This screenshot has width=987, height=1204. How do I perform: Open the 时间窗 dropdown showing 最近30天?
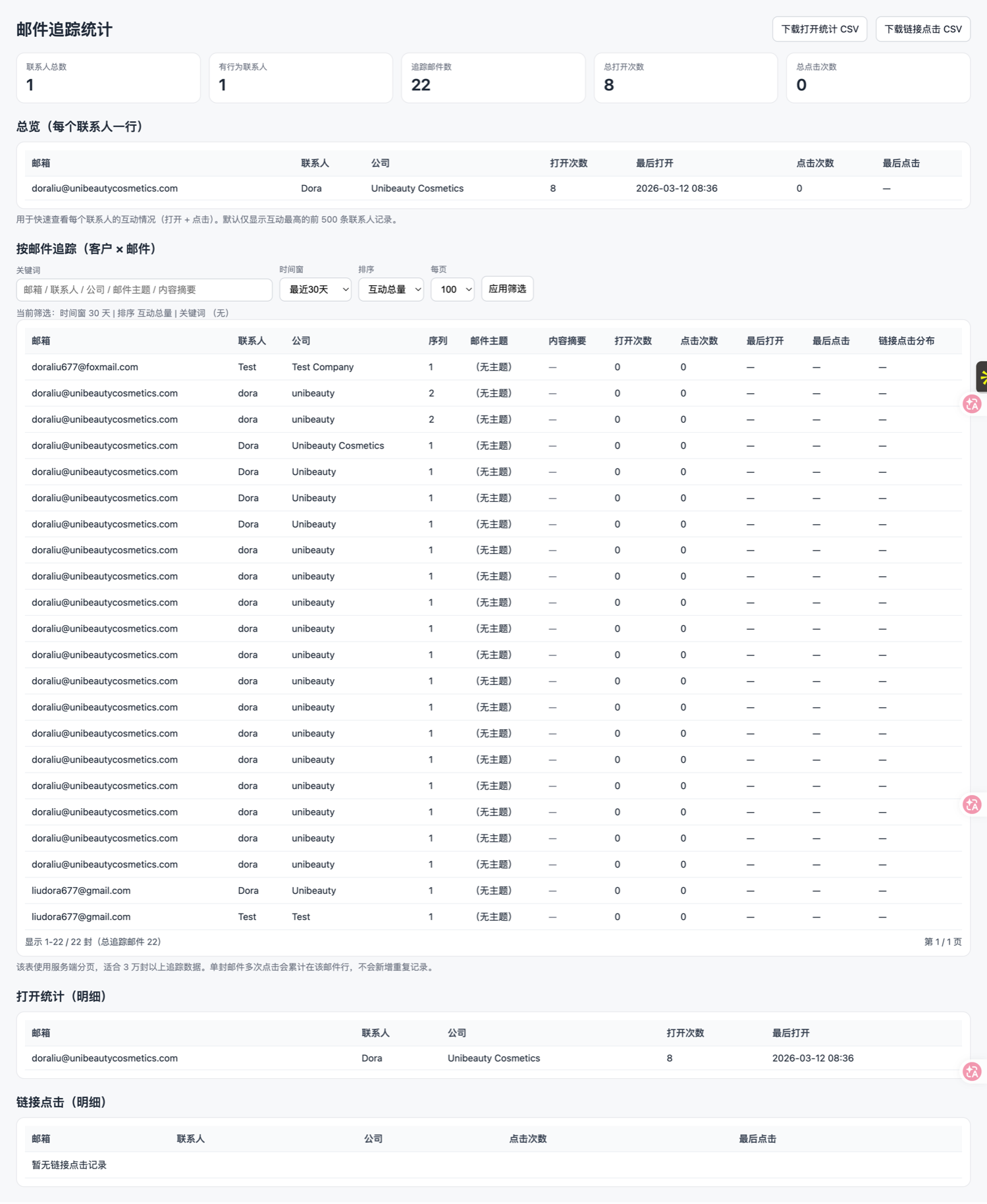pos(315,289)
